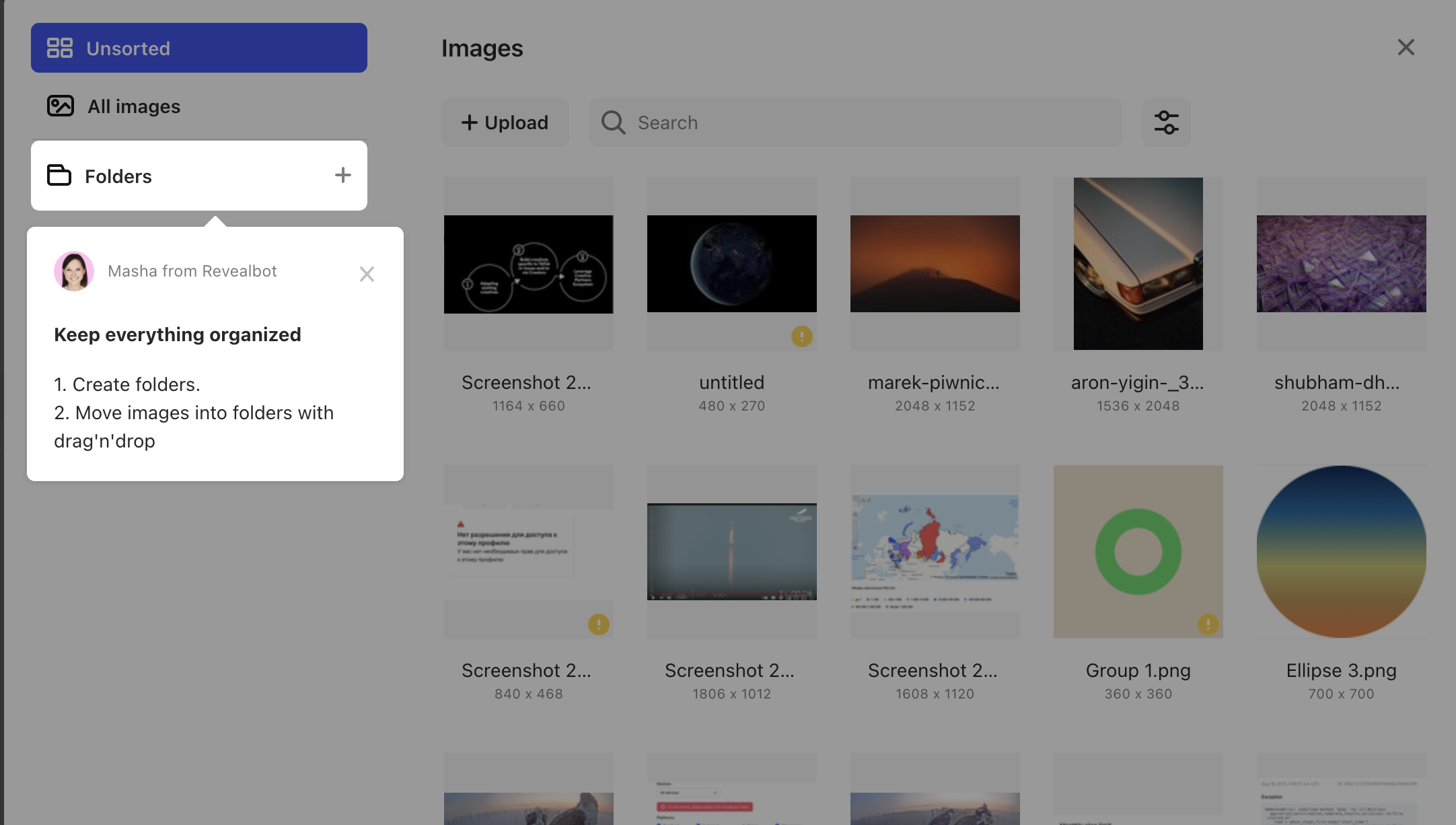The image size is (1456, 825).
Task: Click the Unsorted grid/dashboard icon
Action: (59, 47)
